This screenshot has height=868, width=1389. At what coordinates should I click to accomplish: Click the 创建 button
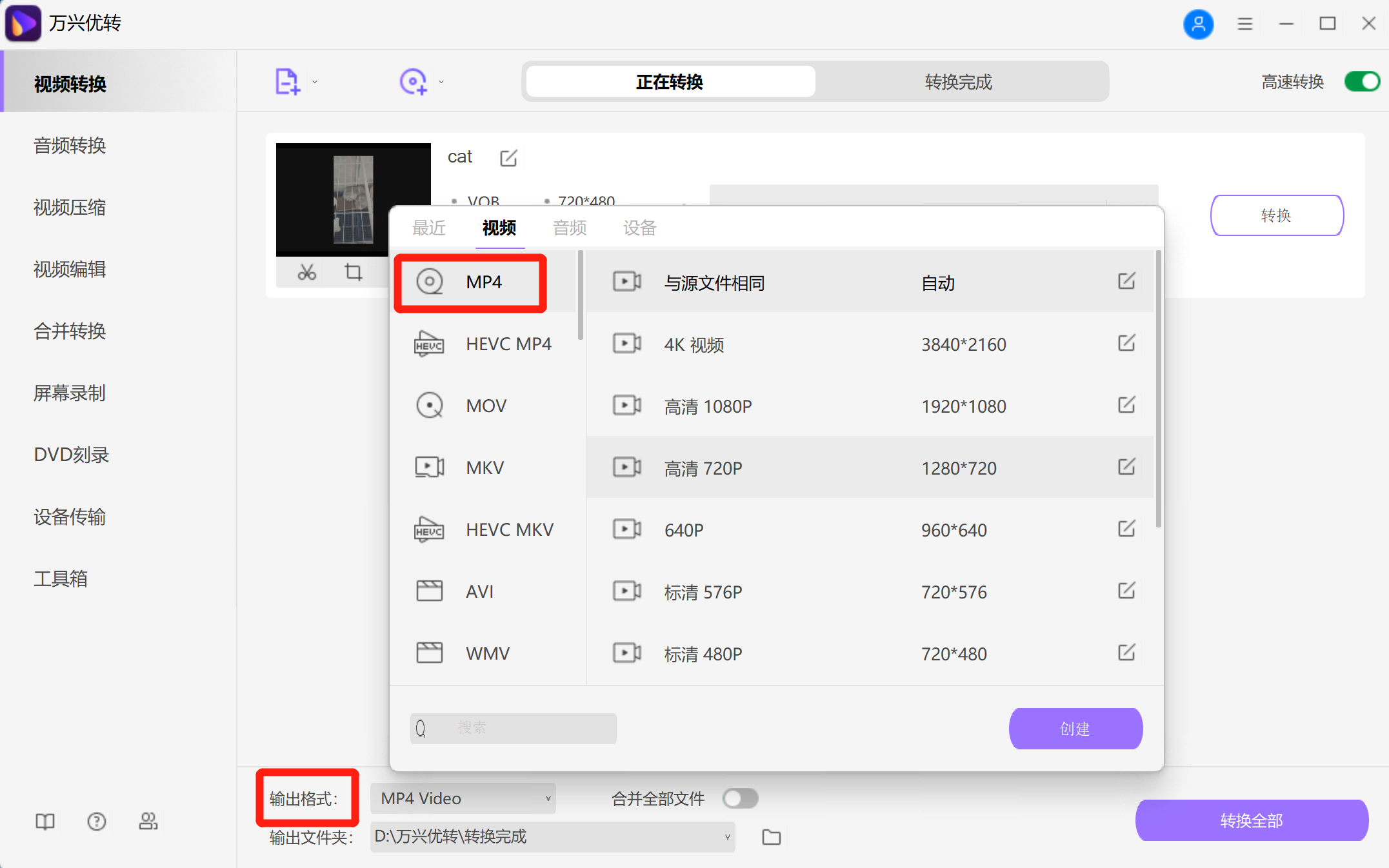click(x=1074, y=728)
